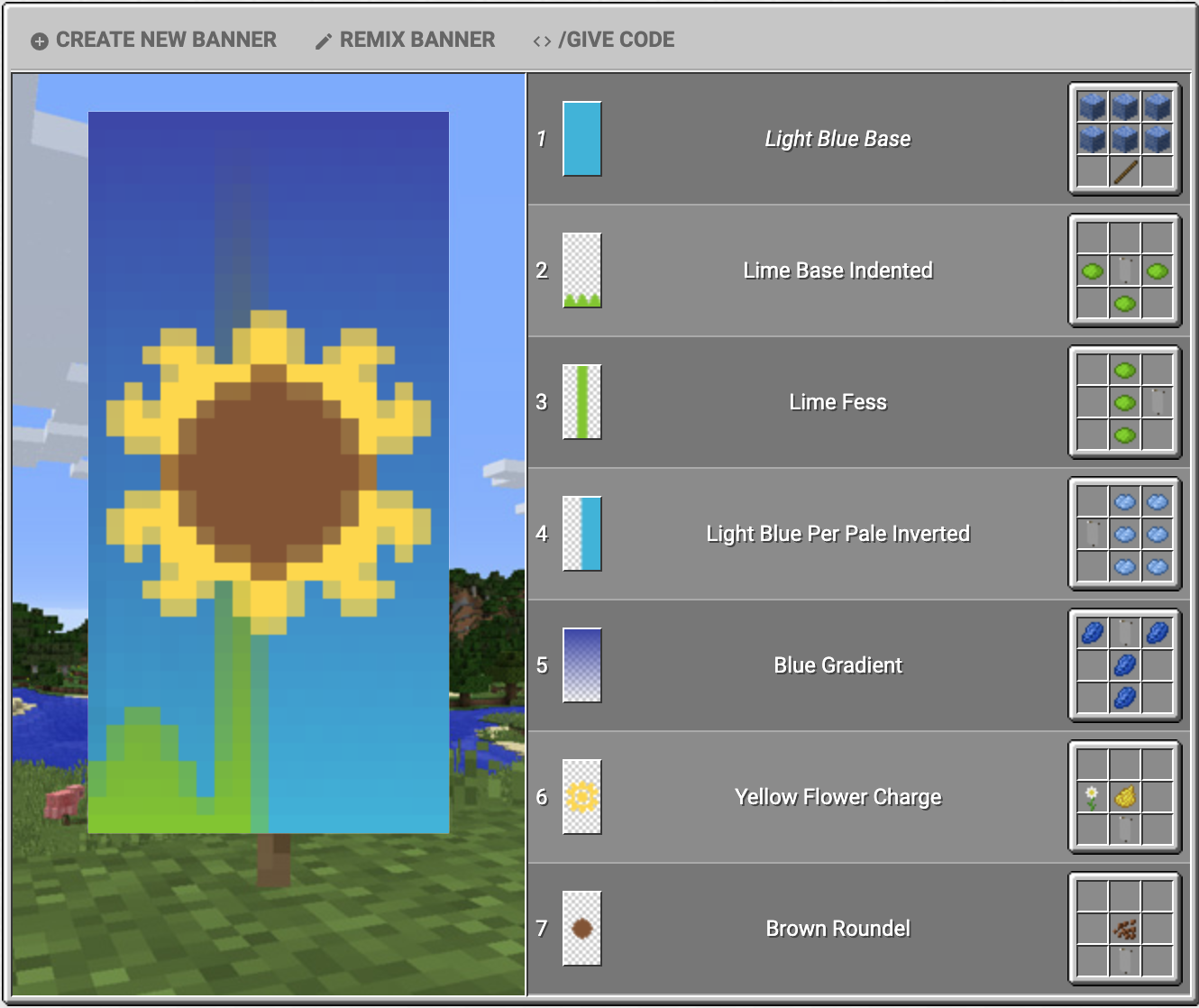Click the /Give Code angle brackets icon
The height and width of the screenshot is (1008, 1199).
click(x=542, y=41)
